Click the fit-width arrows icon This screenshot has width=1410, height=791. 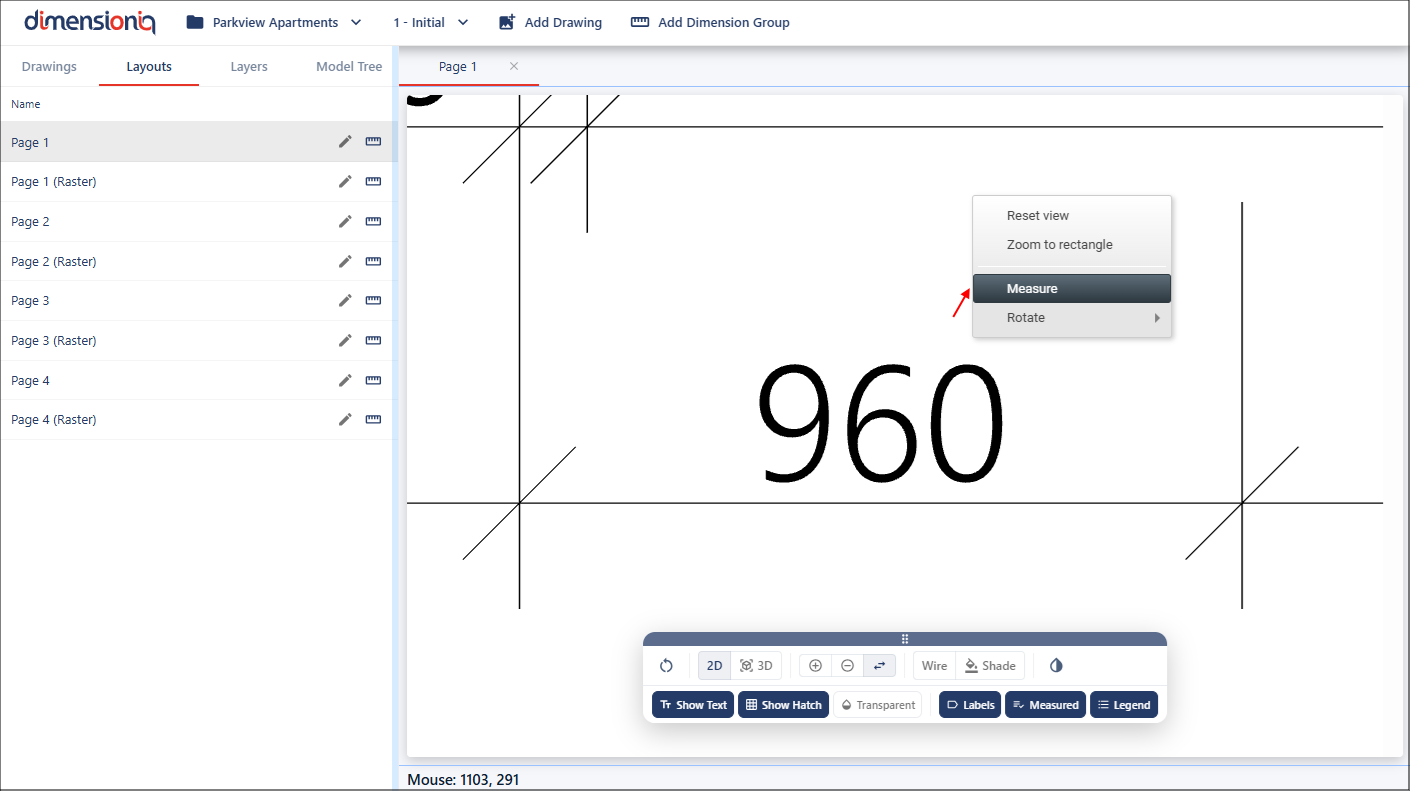(880, 666)
